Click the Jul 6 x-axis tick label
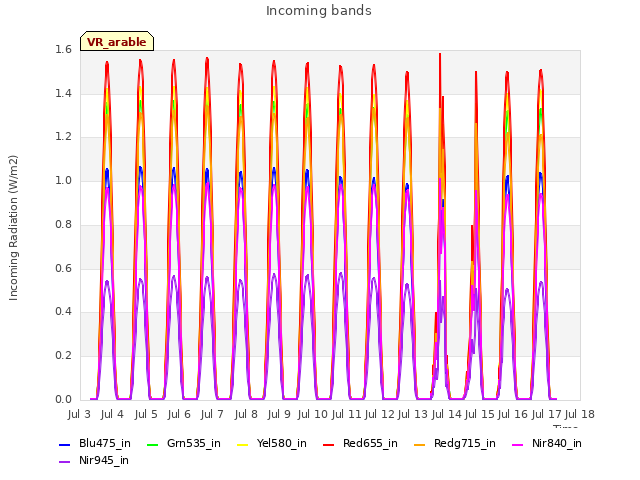The width and height of the screenshot is (640, 480). point(179,414)
